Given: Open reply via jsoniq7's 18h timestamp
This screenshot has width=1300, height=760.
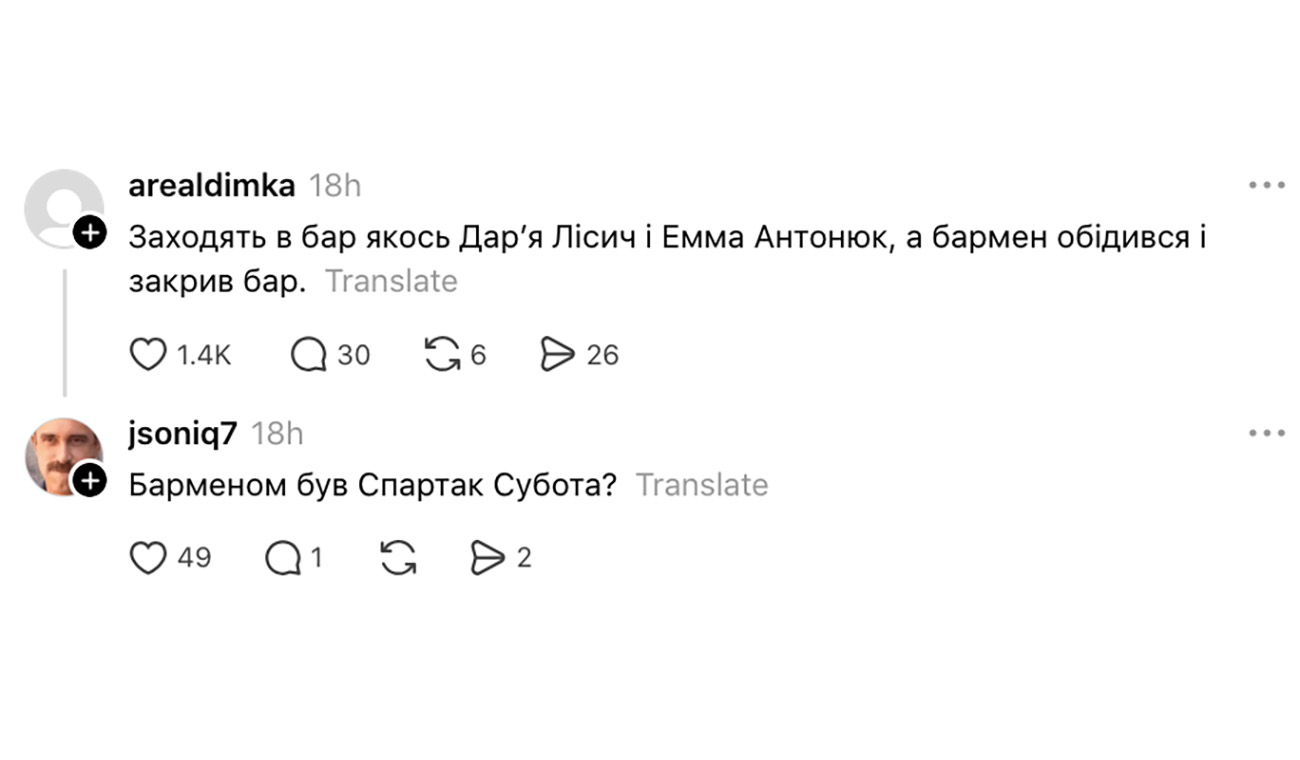Looking at the screenshot, I should tap(277, 434).
